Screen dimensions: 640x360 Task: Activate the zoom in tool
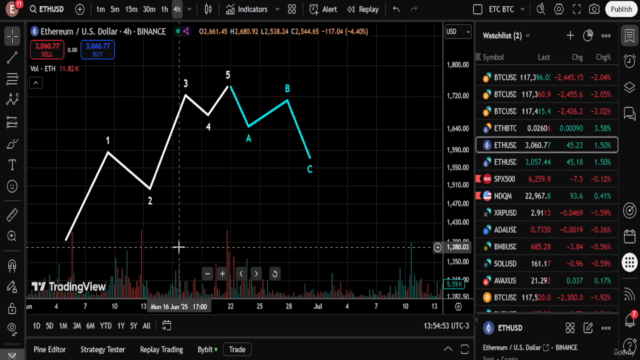(x=12, y=236)
